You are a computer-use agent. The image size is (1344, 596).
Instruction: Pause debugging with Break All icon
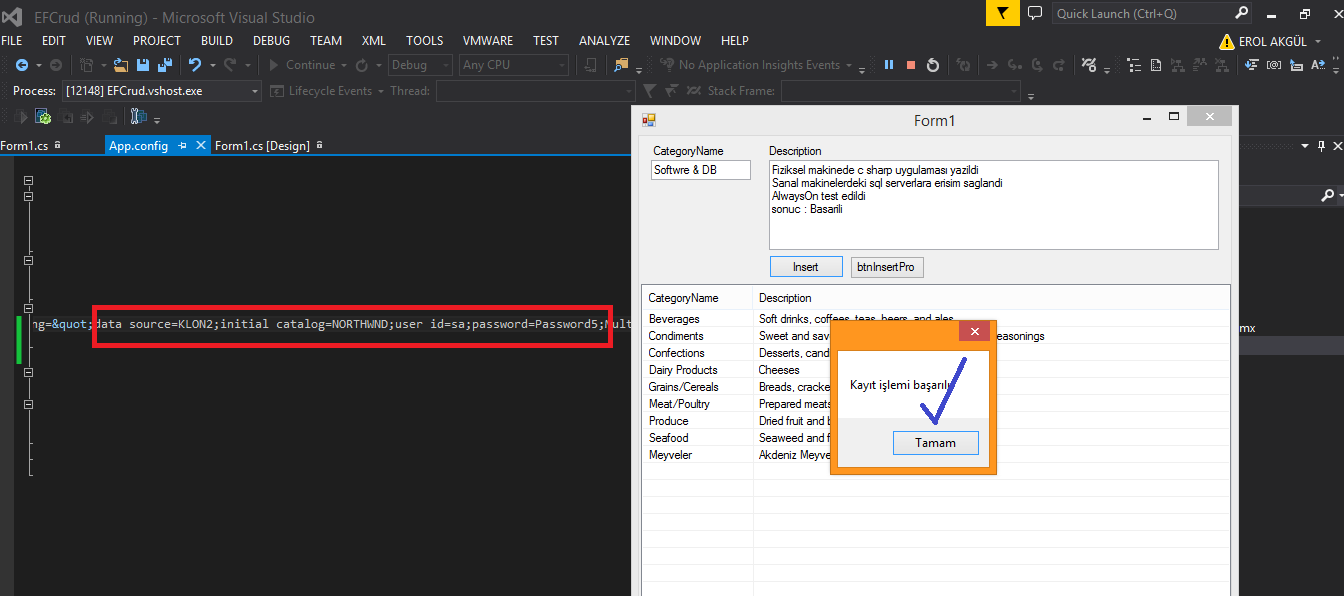(x=889, y=65)
